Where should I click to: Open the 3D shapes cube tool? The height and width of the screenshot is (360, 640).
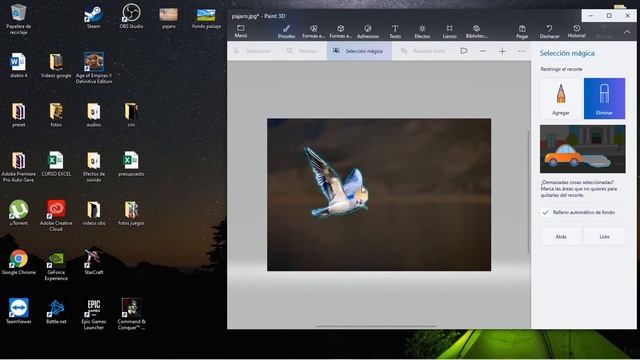[x=340, y=31]
